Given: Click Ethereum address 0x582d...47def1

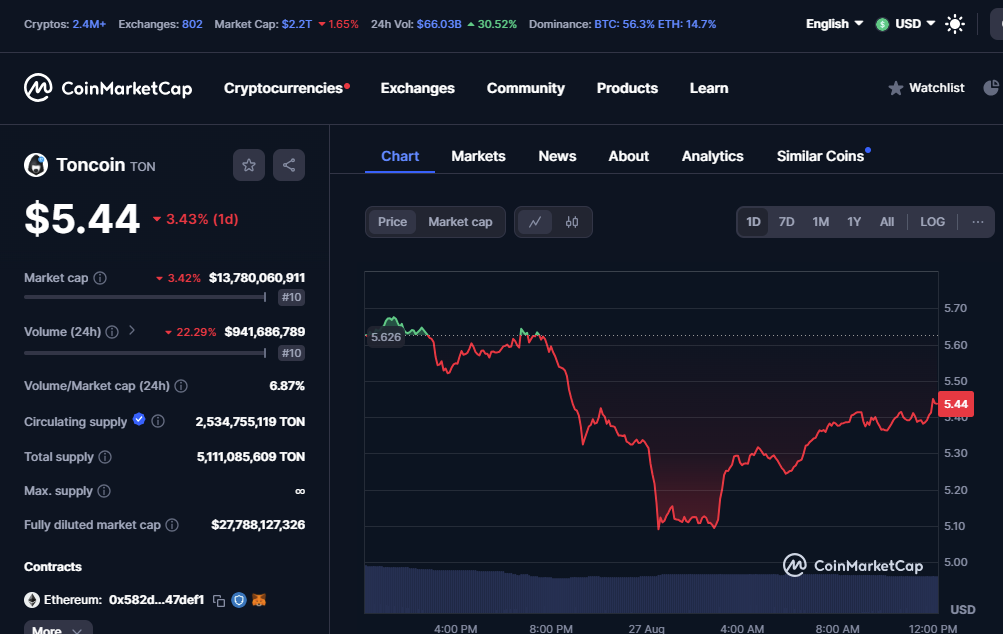Looking at the screenshot, I should (x=156, y=600).
